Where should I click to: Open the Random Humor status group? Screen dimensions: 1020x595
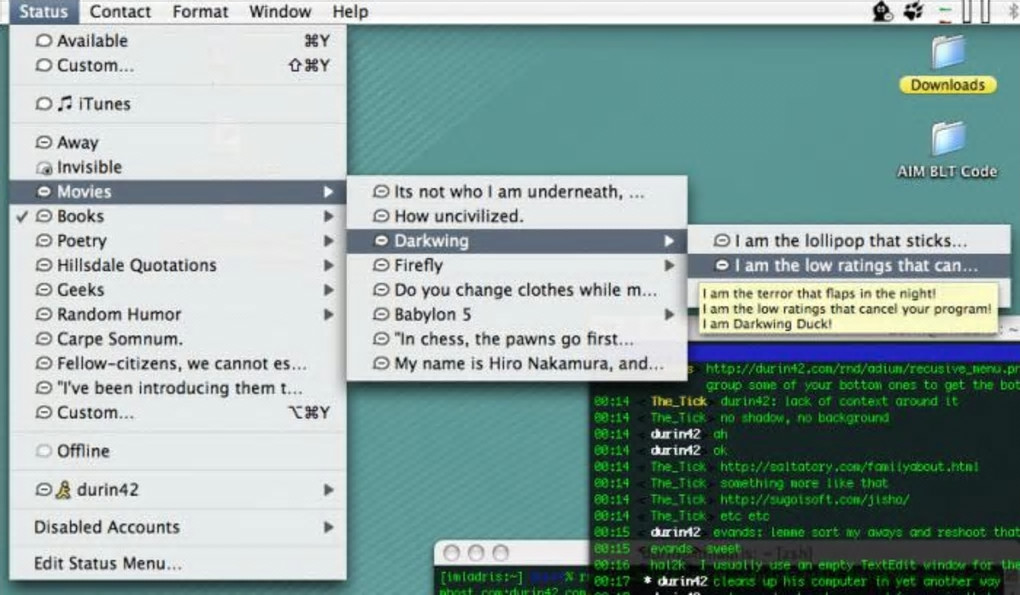pyautogui.click(x=178, y=315)
